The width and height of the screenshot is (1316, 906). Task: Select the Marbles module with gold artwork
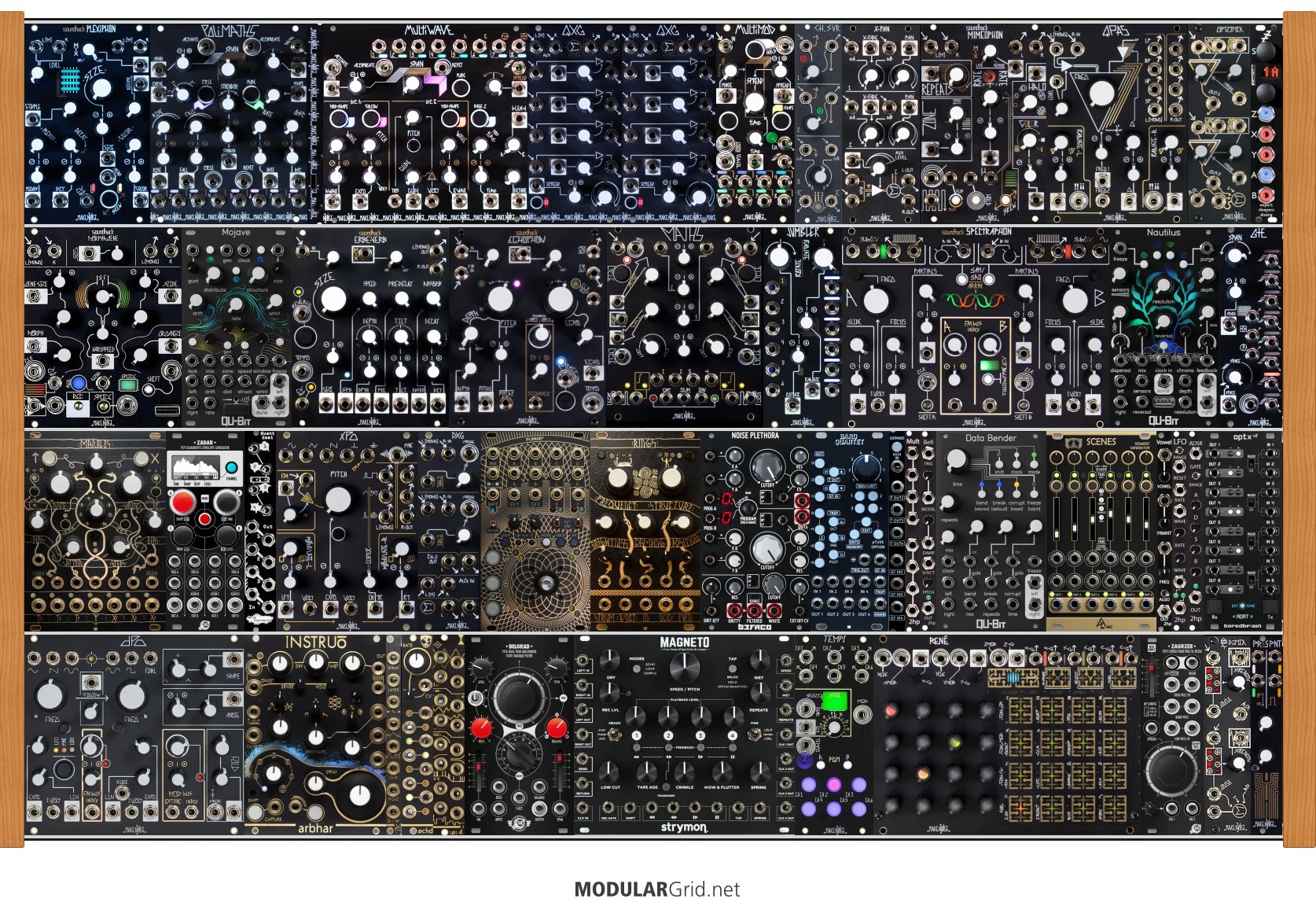[95, 531]
